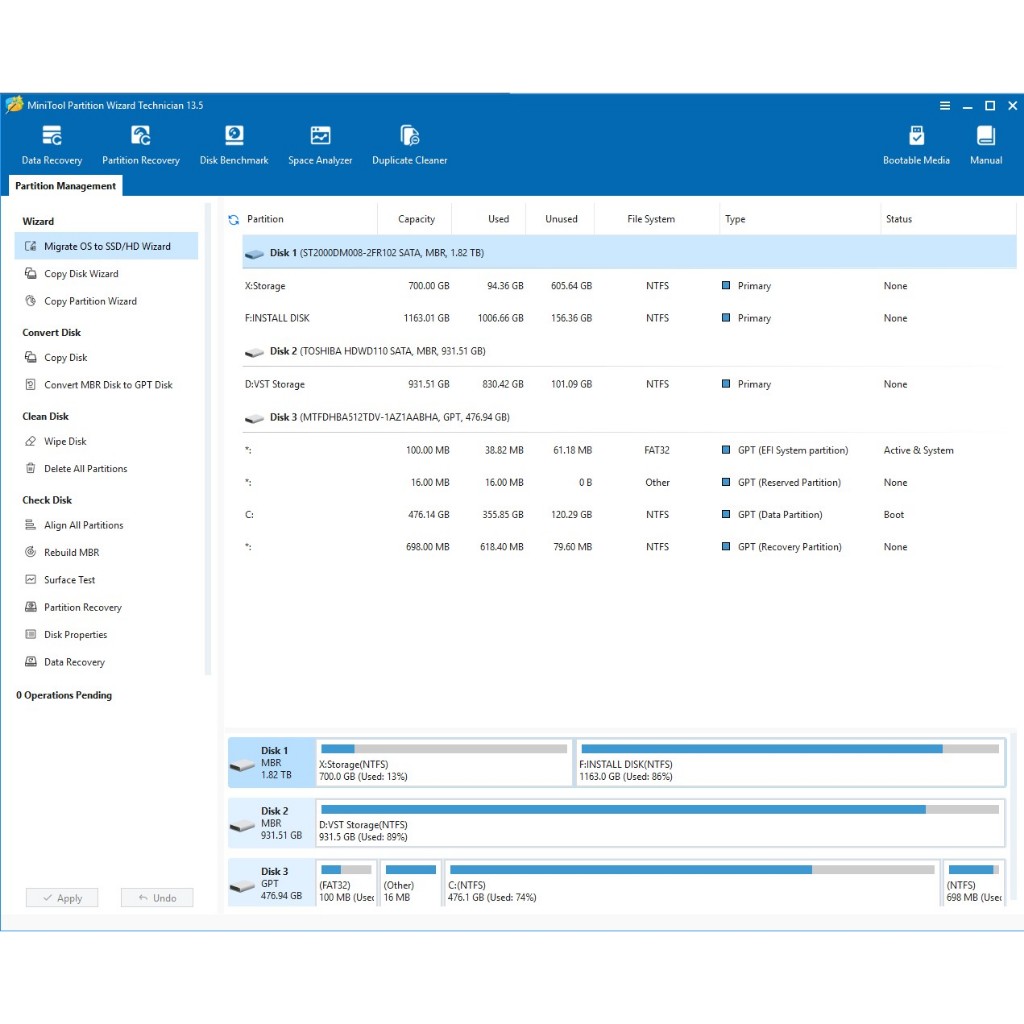Open the Duplicate Cleaner tool
1024x1024 pixels.
(409, 144)
